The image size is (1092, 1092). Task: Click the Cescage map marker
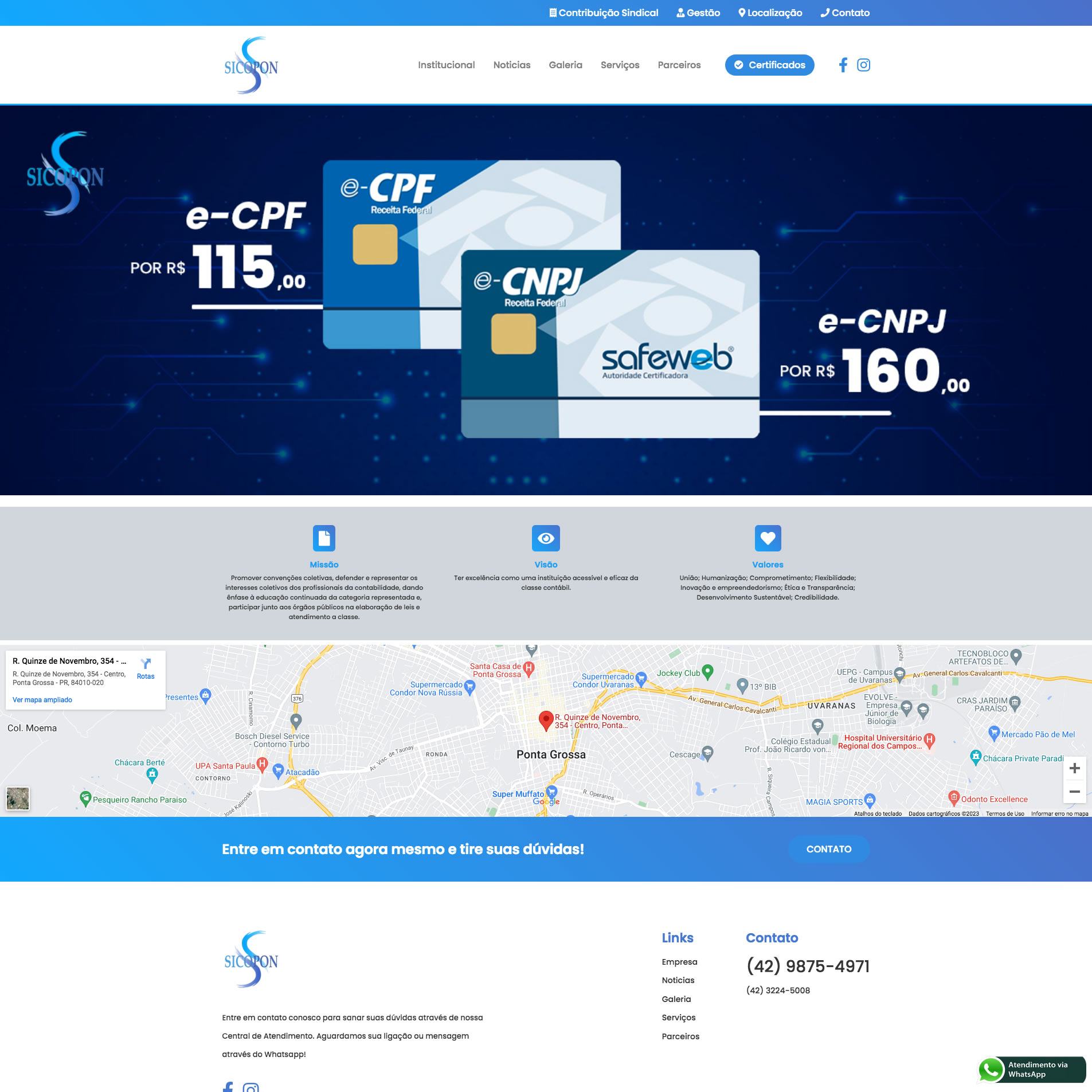(707, 753)
